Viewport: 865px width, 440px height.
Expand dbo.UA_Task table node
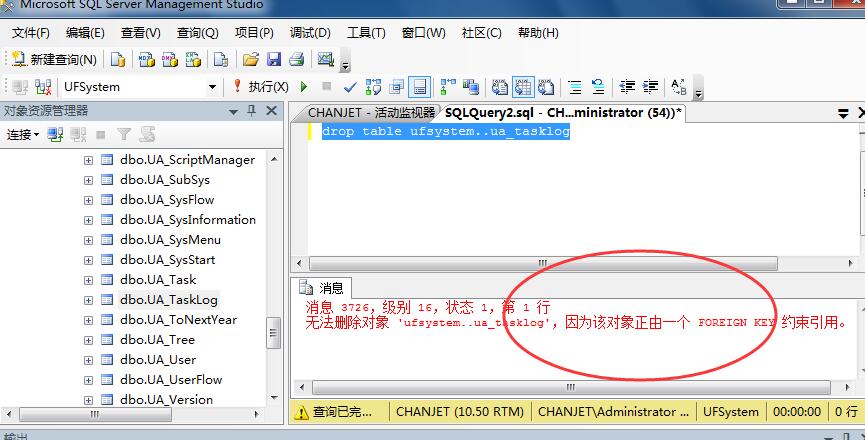tap(88, 280)
